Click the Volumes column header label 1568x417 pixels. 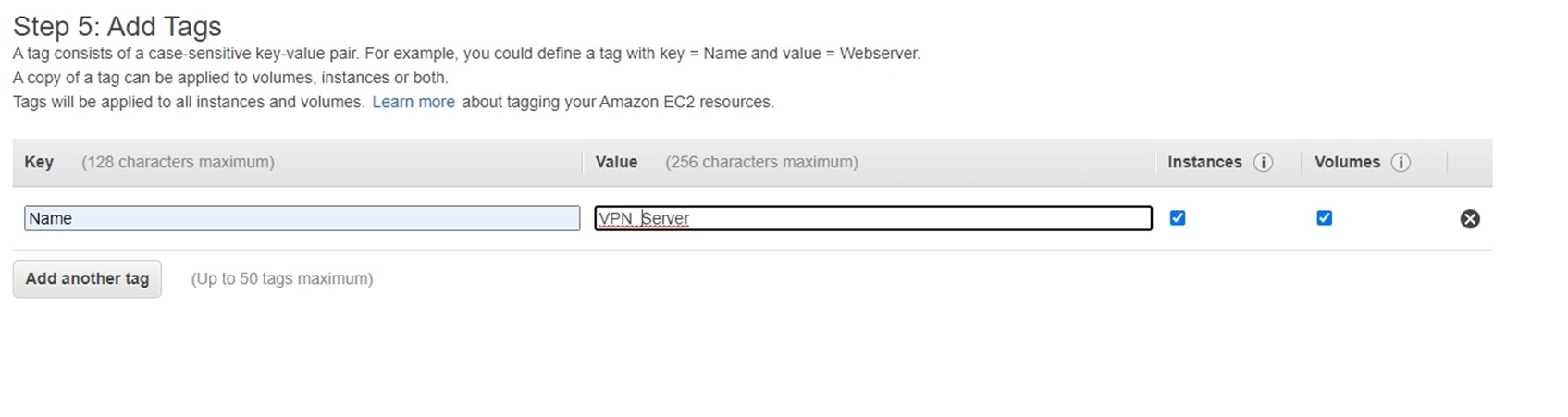[1347, 162]
